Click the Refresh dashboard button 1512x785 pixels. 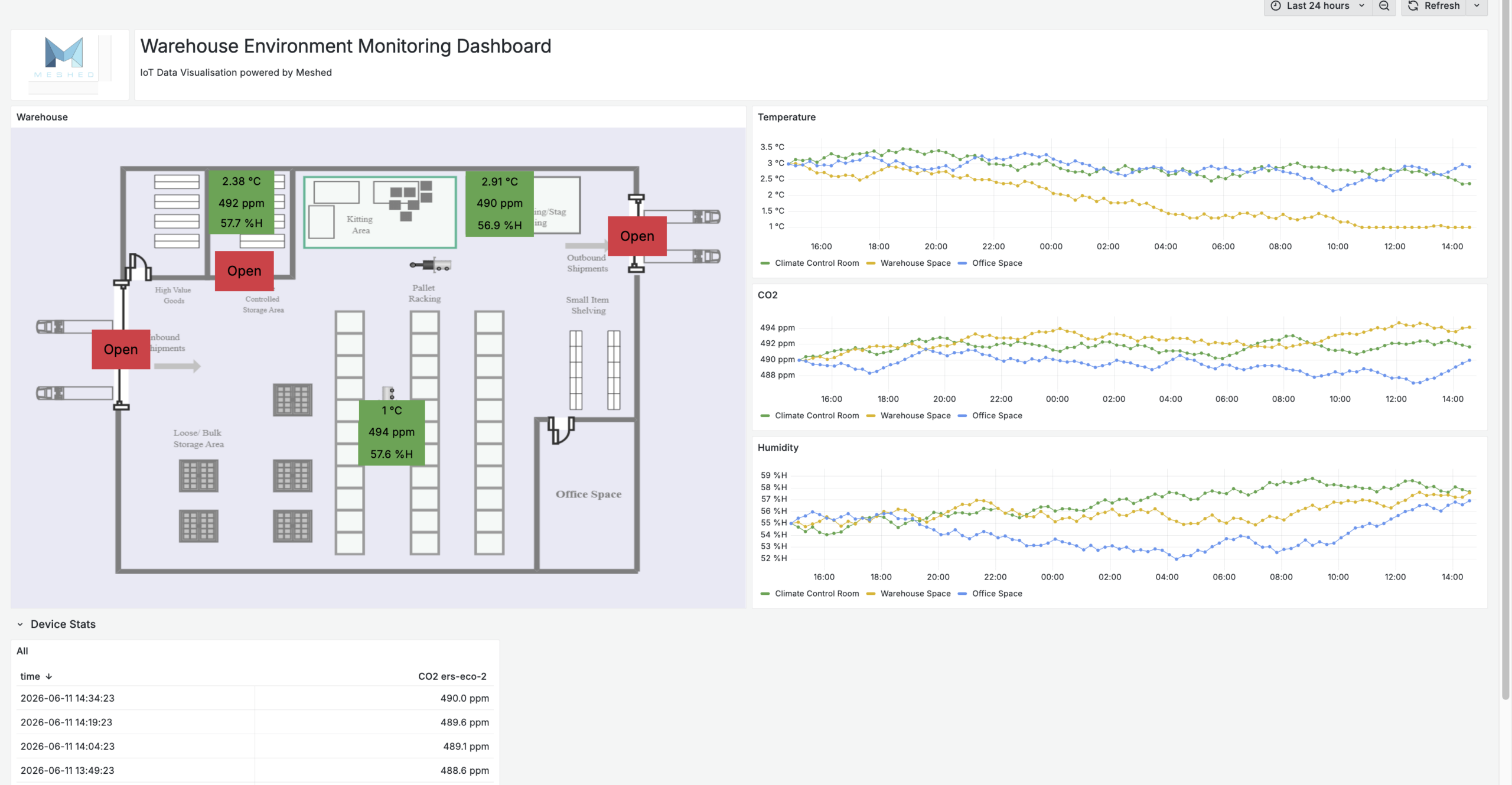tap(1433, 6)
